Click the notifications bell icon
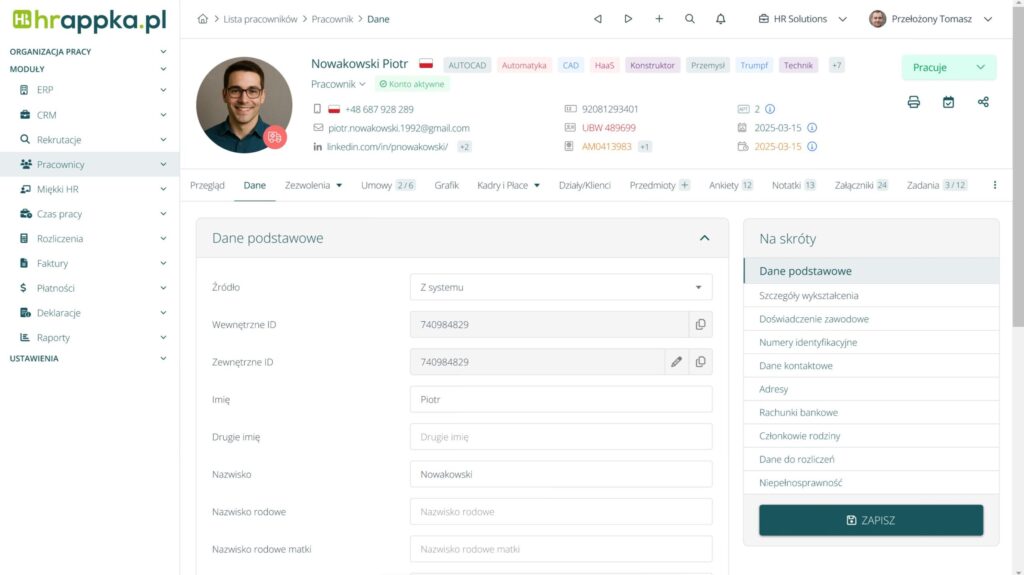Screen dimensions: 1024x575 pyautogui.click(x=720, y=19)
